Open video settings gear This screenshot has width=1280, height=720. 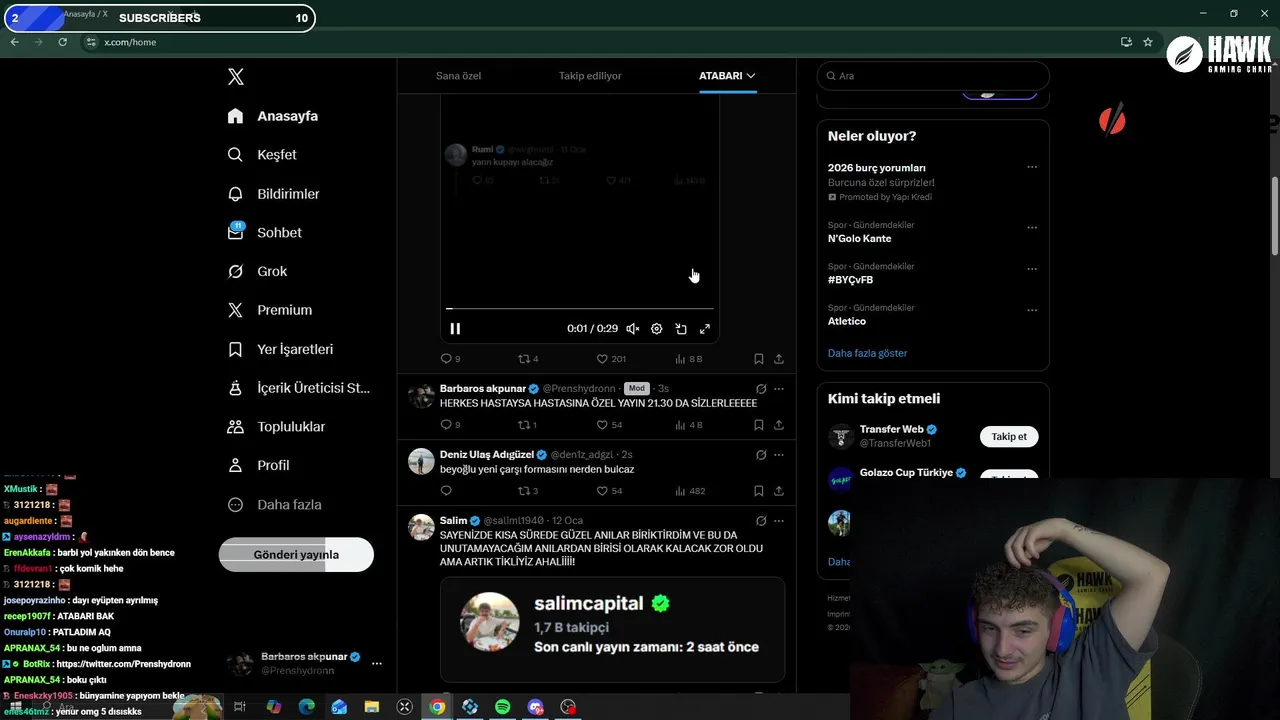[x=657, y=329]
